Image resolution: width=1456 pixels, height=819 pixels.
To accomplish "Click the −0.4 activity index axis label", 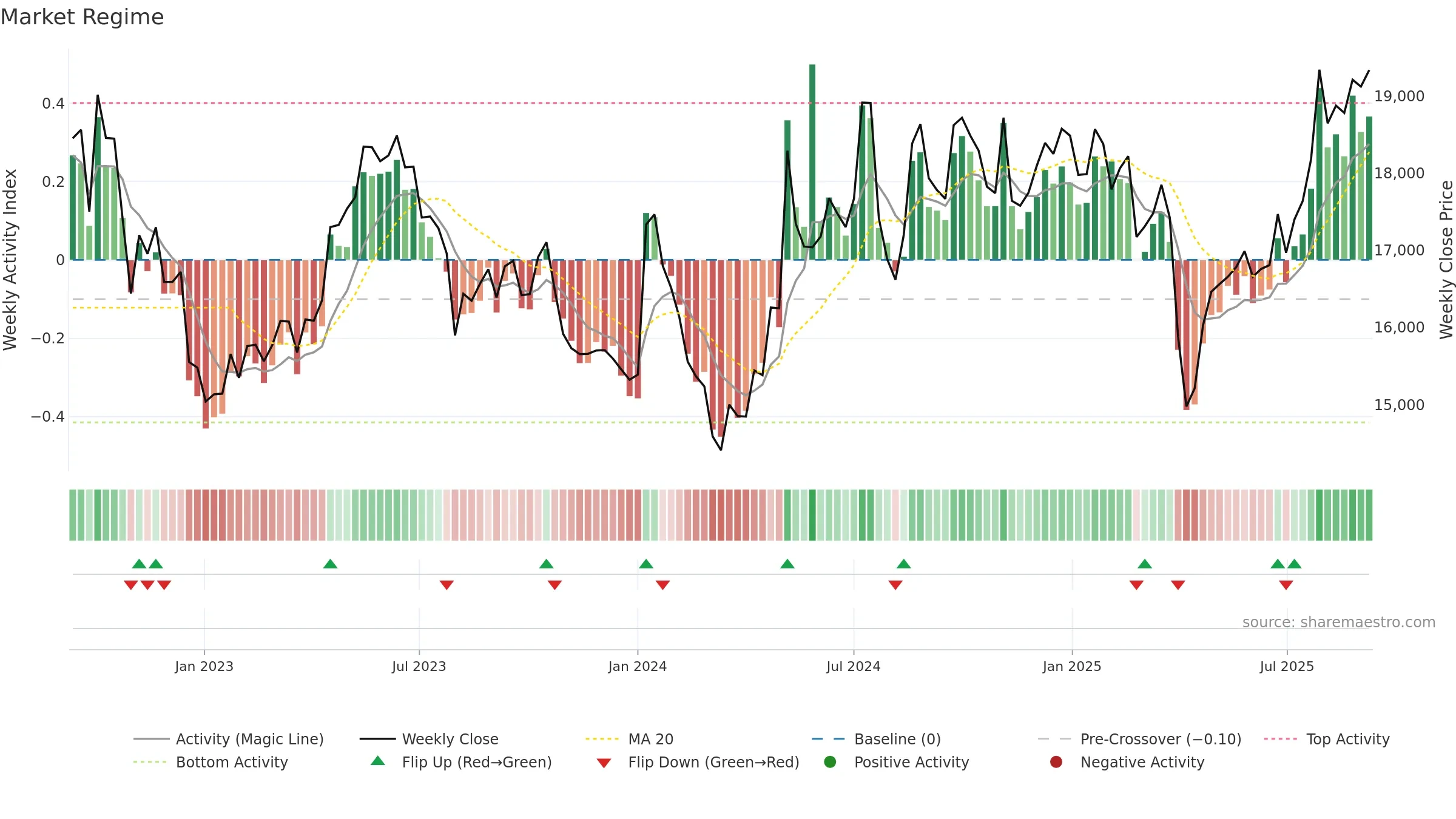I will [x=48, y=416].
